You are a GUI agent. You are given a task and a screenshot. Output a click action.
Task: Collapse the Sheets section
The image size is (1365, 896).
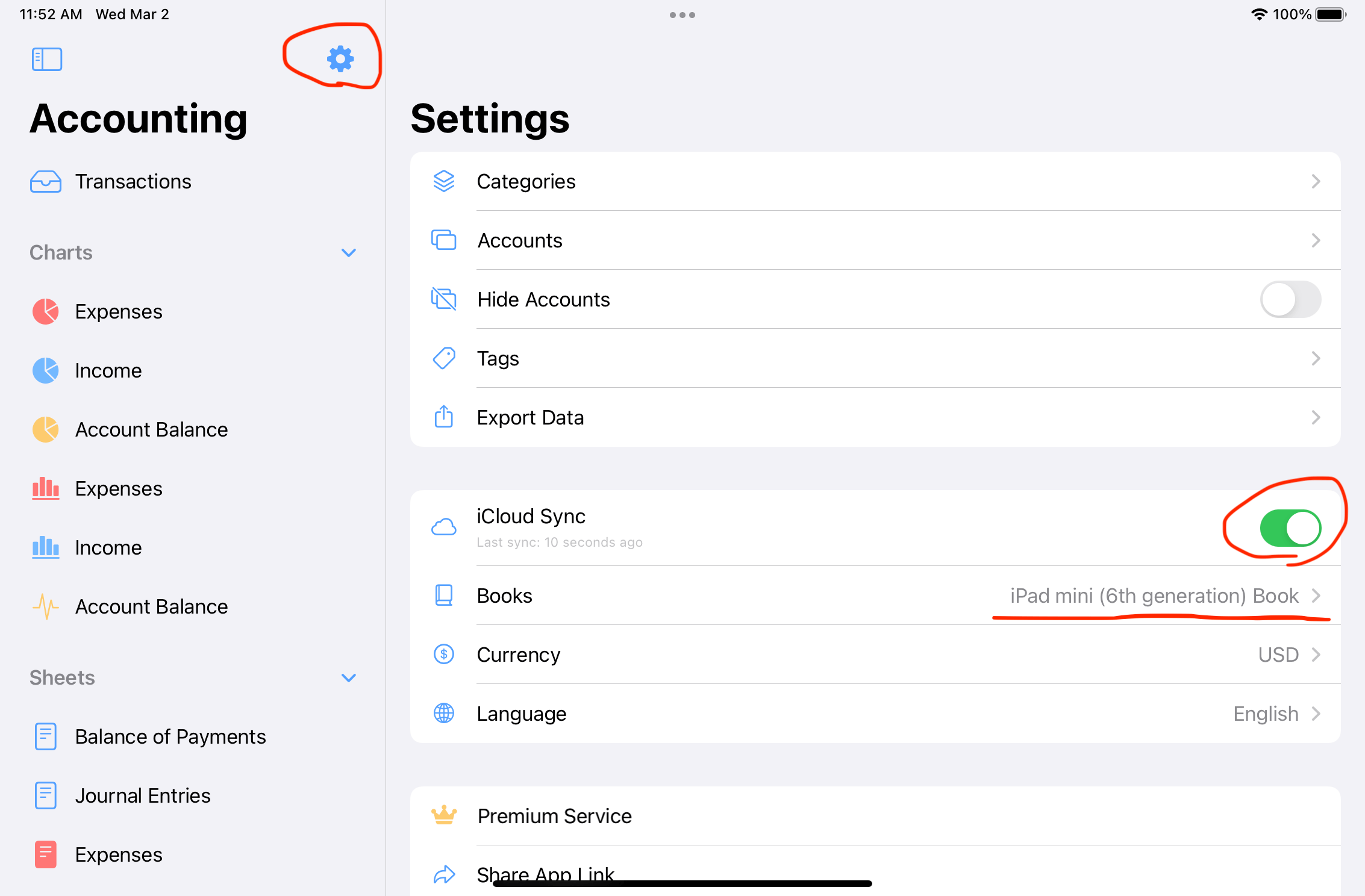pyautogui.click(x=349, y=677)
